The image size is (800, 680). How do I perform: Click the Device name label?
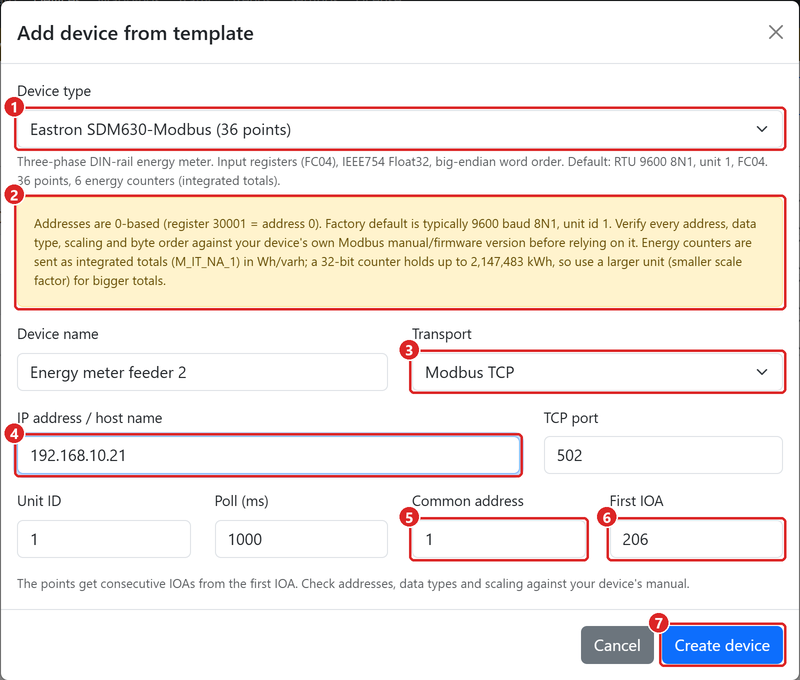click(58, 334)
